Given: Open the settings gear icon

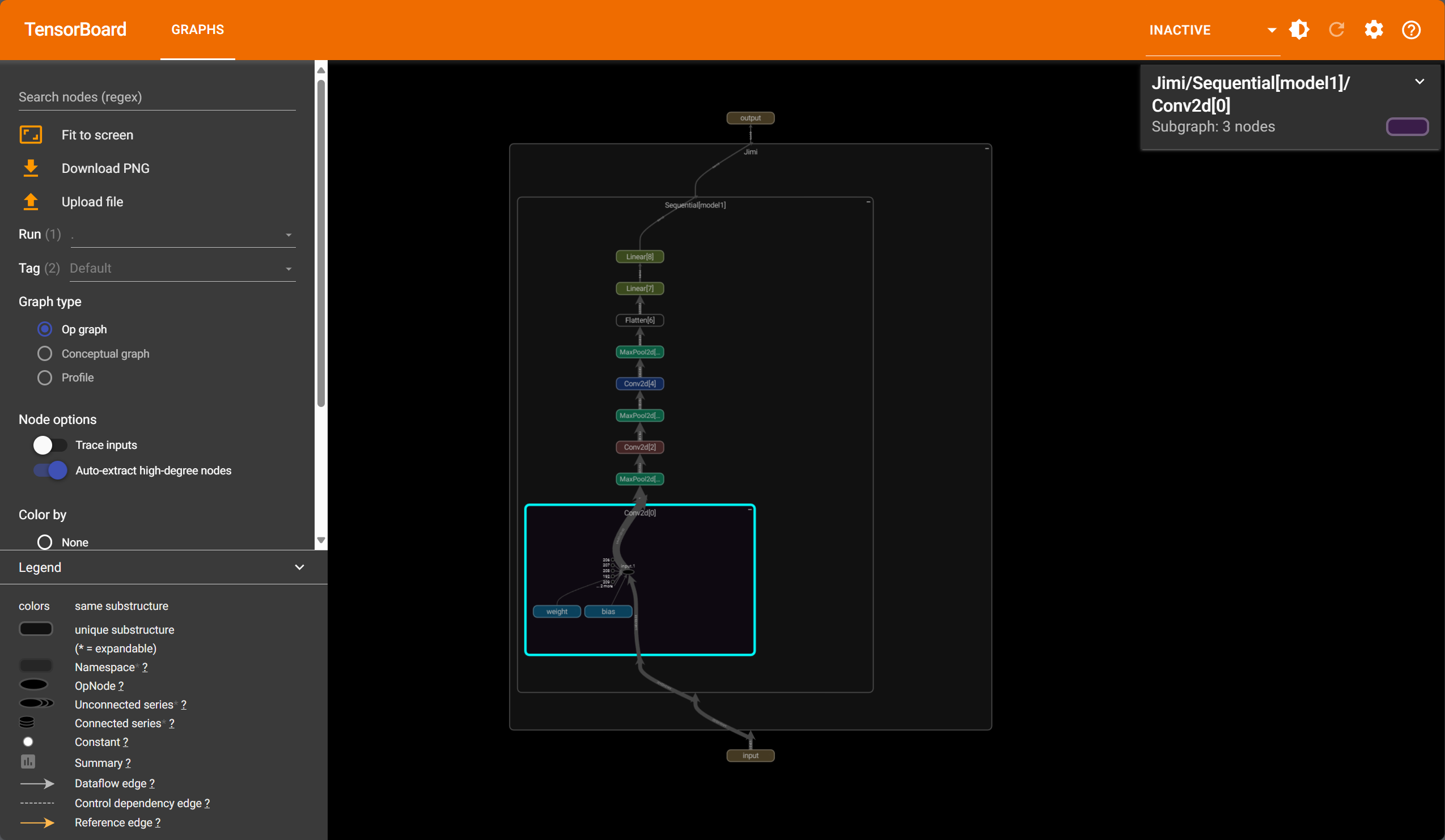Looking at the screenshot, I should point(1374,30).
